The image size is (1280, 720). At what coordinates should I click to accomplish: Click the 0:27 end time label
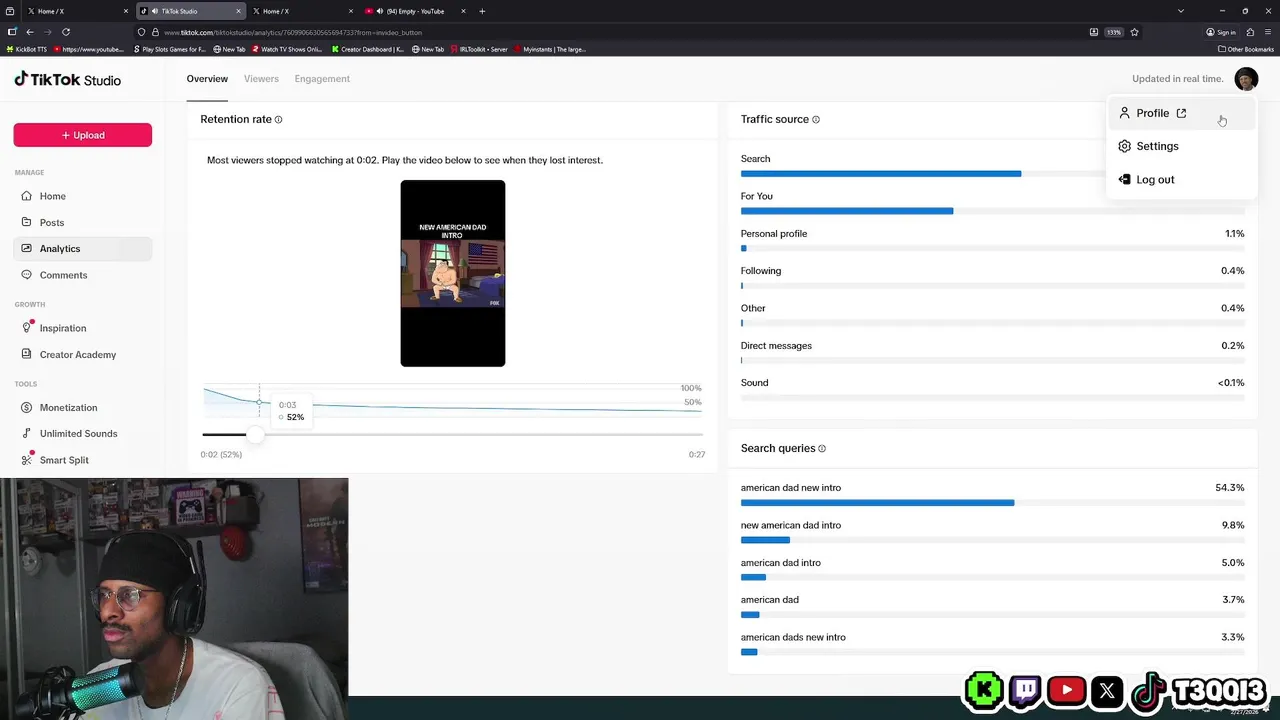697,455
